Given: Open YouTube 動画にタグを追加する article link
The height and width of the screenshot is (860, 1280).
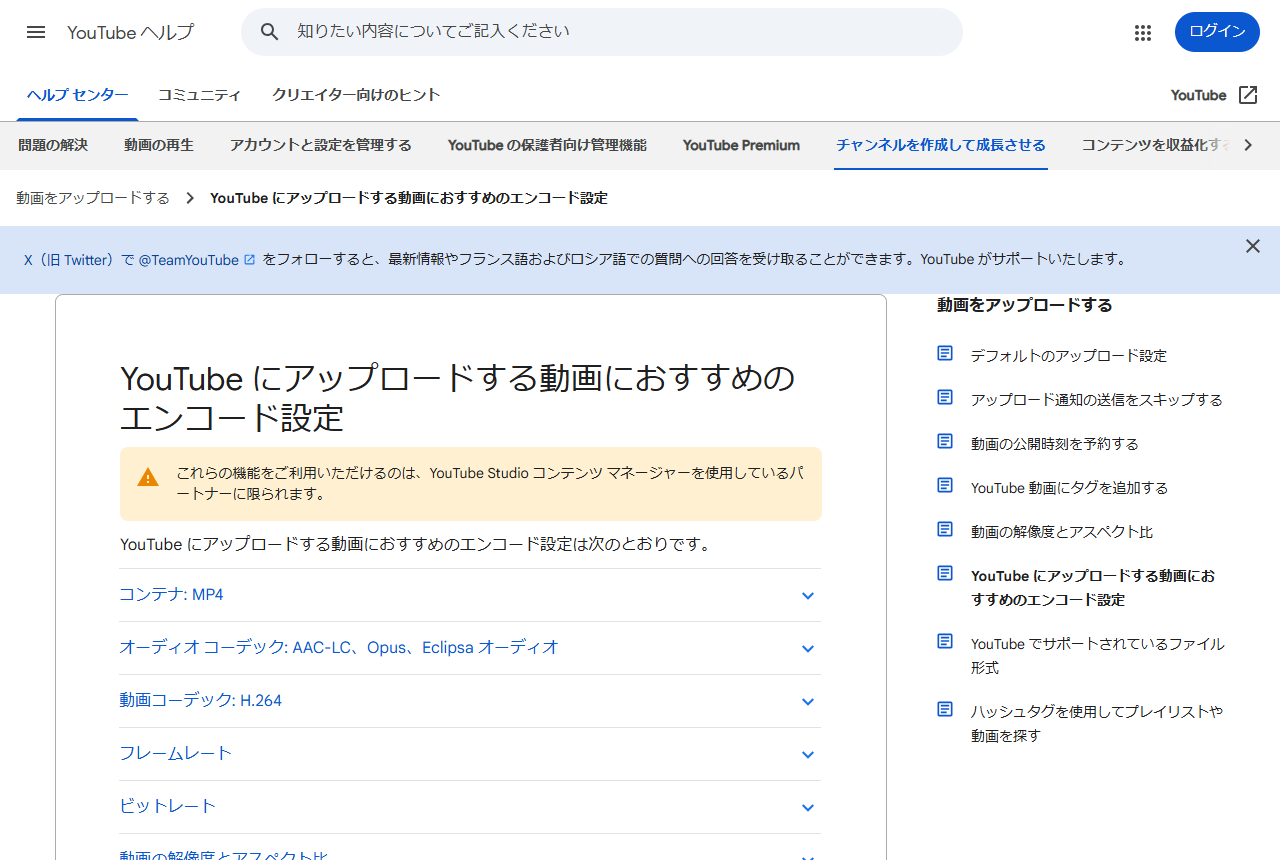Looking at the screenshot, I should click(1069, 487).
